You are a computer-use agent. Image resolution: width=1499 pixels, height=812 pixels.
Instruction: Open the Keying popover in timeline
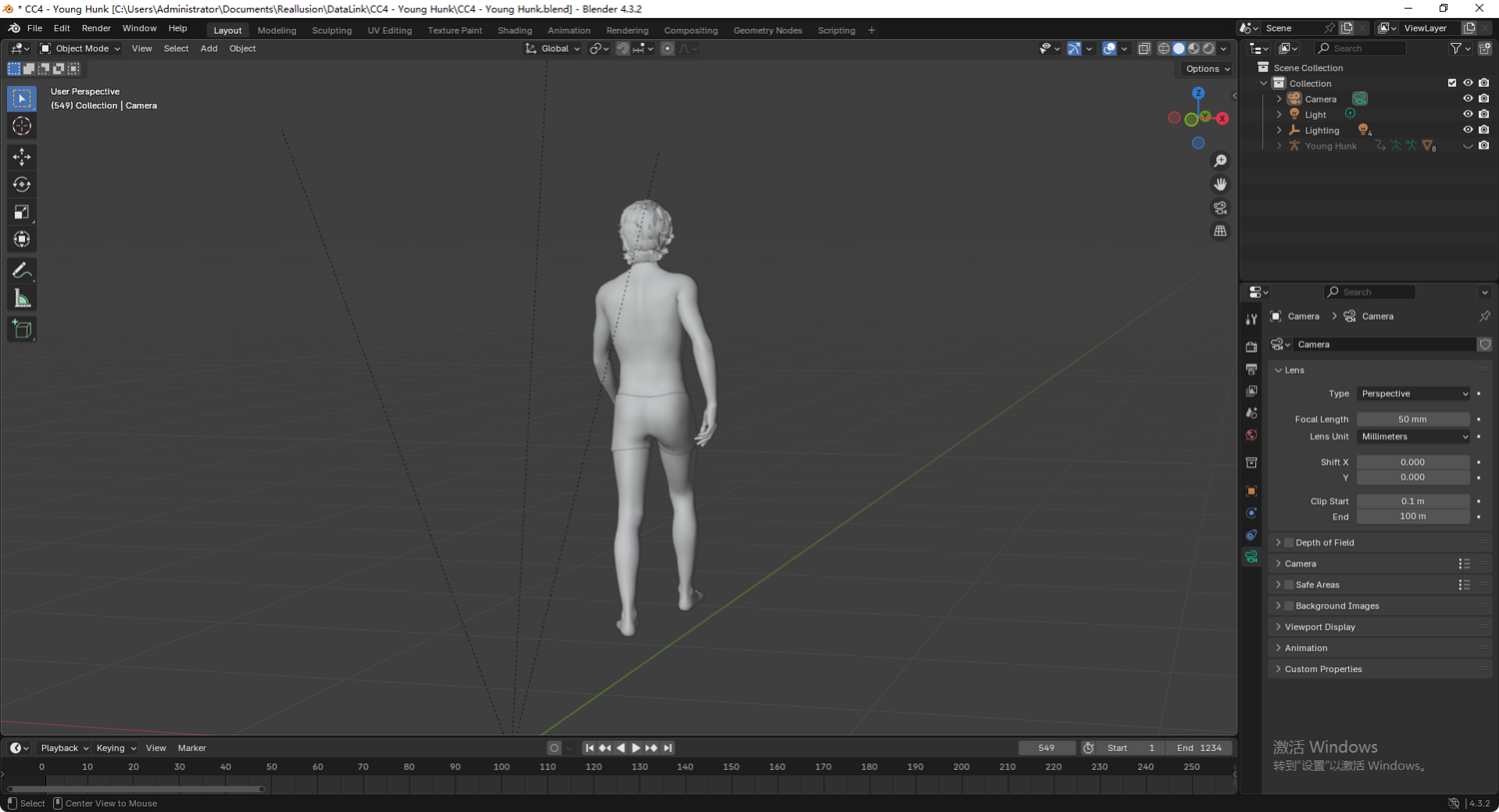pos(115,748)
